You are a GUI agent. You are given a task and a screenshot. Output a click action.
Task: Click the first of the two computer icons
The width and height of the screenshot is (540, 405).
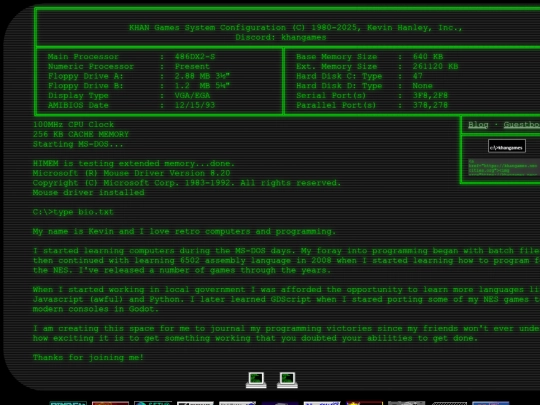256,380
